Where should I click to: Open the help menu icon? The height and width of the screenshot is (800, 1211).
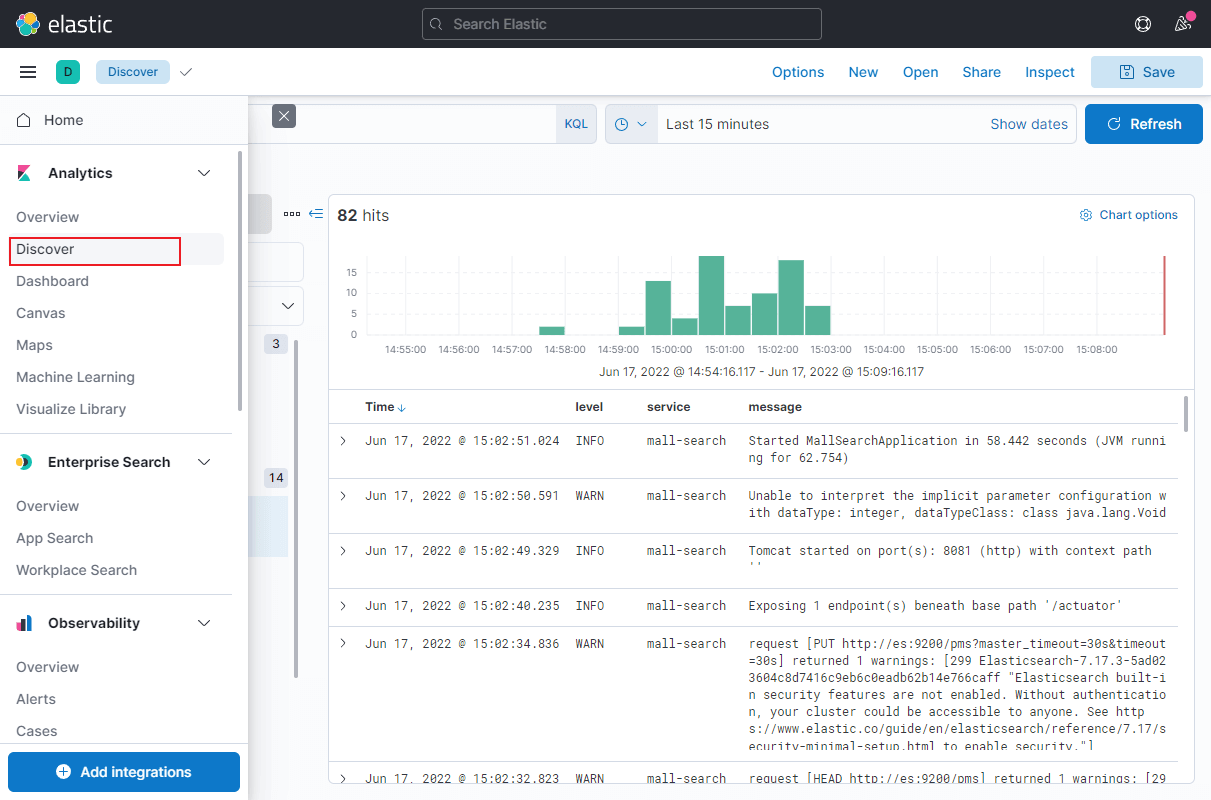click(x=1144, y=24)
